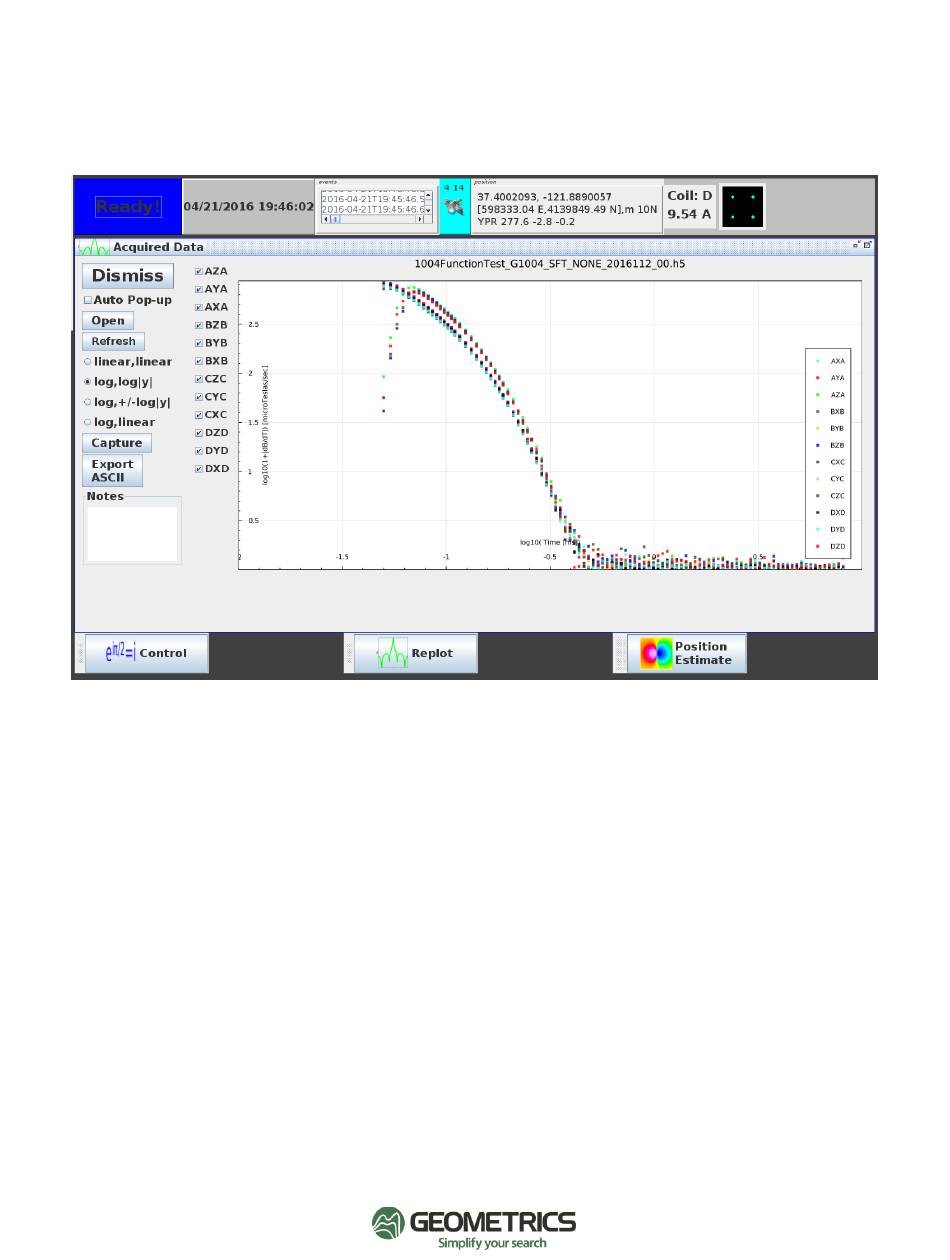This screenshot has height=1260, width=950.
Task: Toggle the BZB channel checkbox
Action: click(199, 325)
